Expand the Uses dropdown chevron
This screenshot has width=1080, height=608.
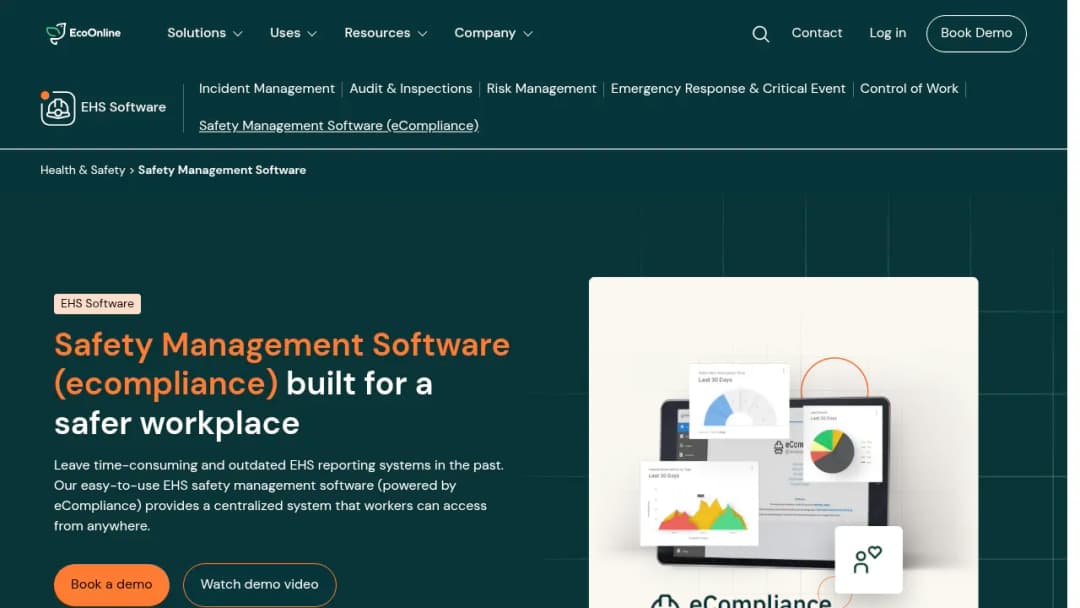312,34
